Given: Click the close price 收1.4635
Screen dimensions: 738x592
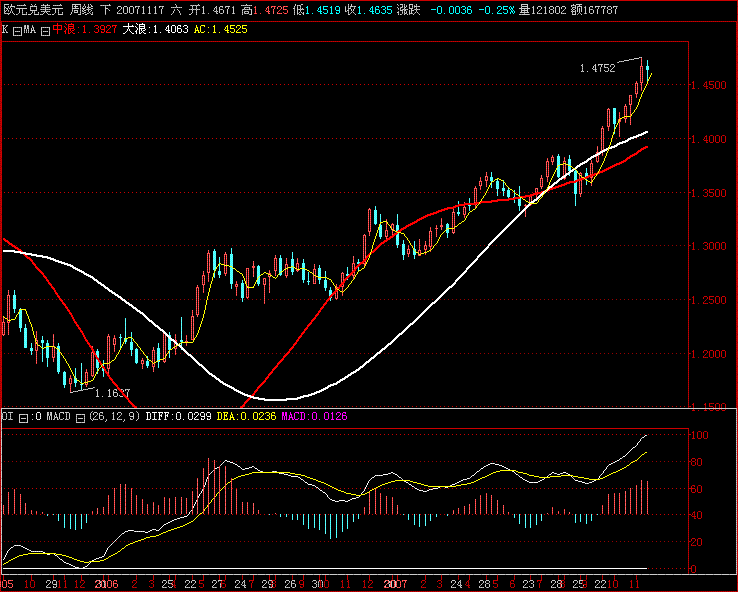Looking at the screenshot, I should click(x=369, y=10).
